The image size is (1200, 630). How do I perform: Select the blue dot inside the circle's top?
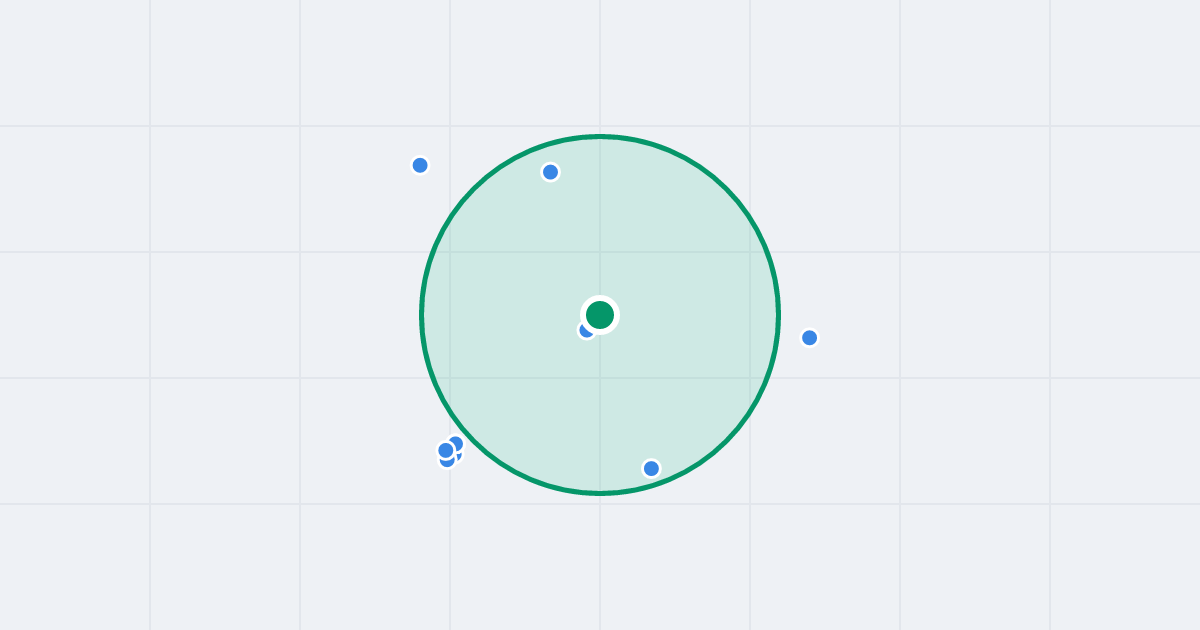tap(550, 172)
